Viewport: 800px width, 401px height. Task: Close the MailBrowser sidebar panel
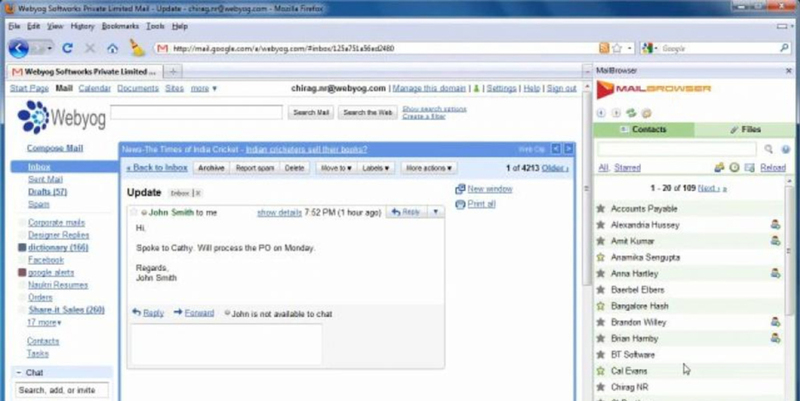coord(790,70)
